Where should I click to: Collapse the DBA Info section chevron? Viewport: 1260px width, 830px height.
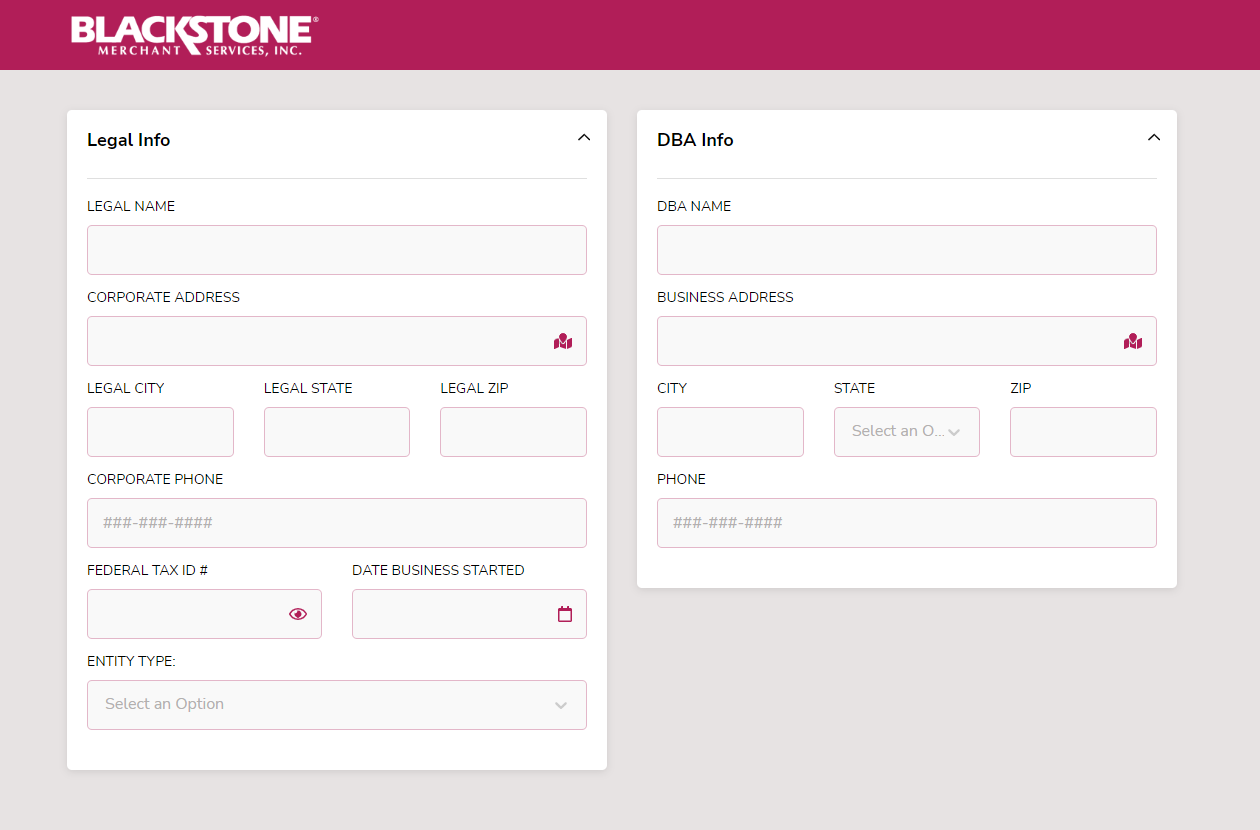(1154, 138)
